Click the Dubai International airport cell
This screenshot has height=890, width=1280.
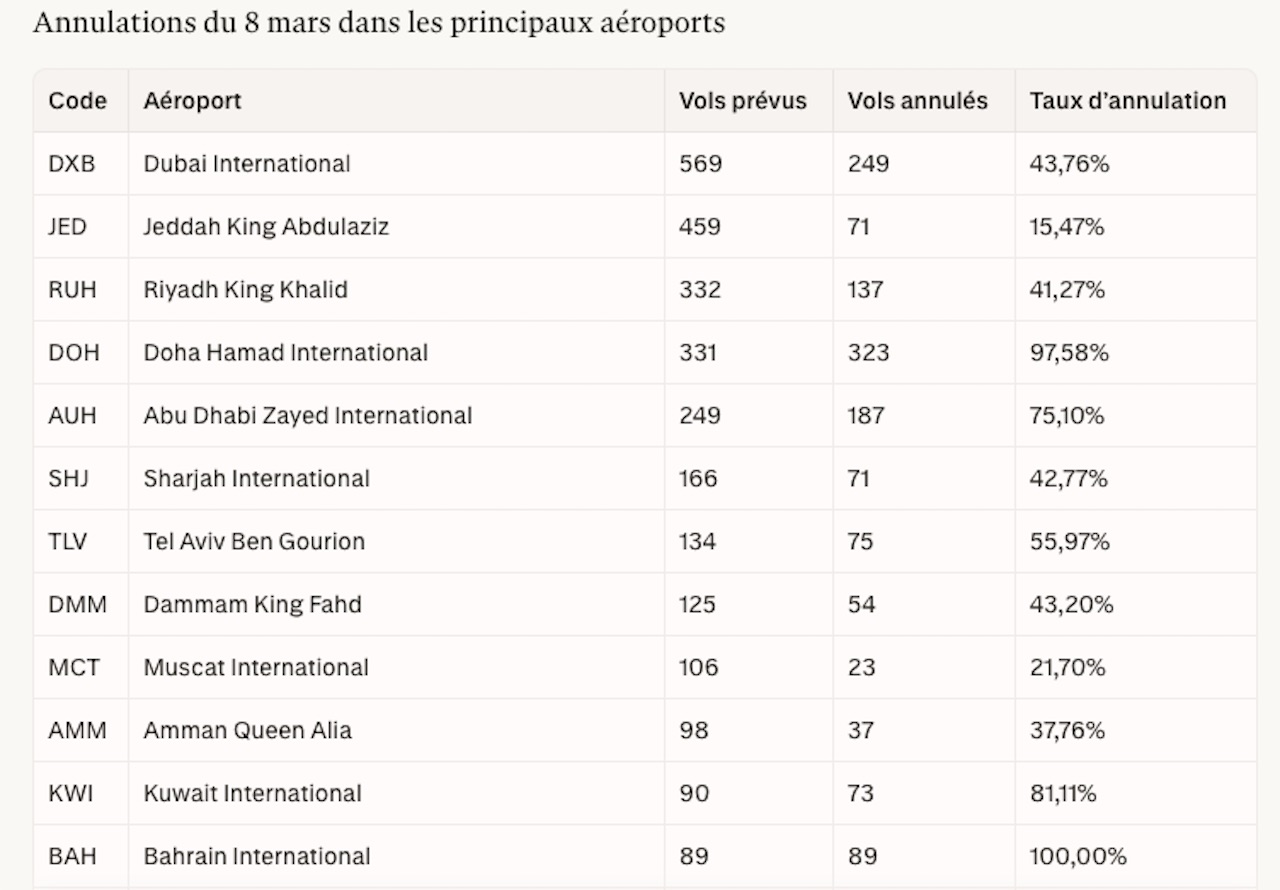247,164
